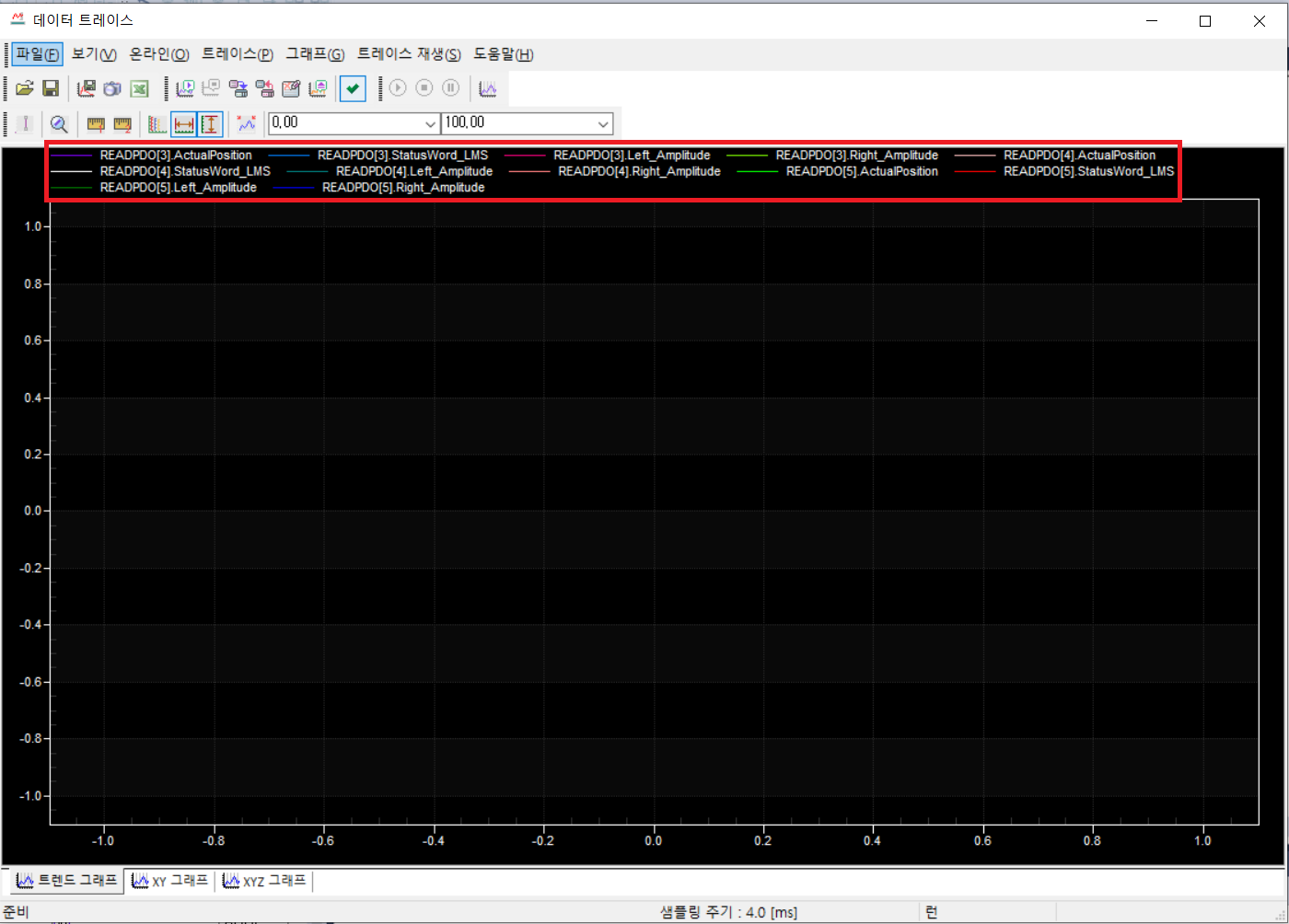Select the first ruler measurement cursor icon
Viewport: 1289px width, 924px height.
pyautogui.click(x=96, y=124)
